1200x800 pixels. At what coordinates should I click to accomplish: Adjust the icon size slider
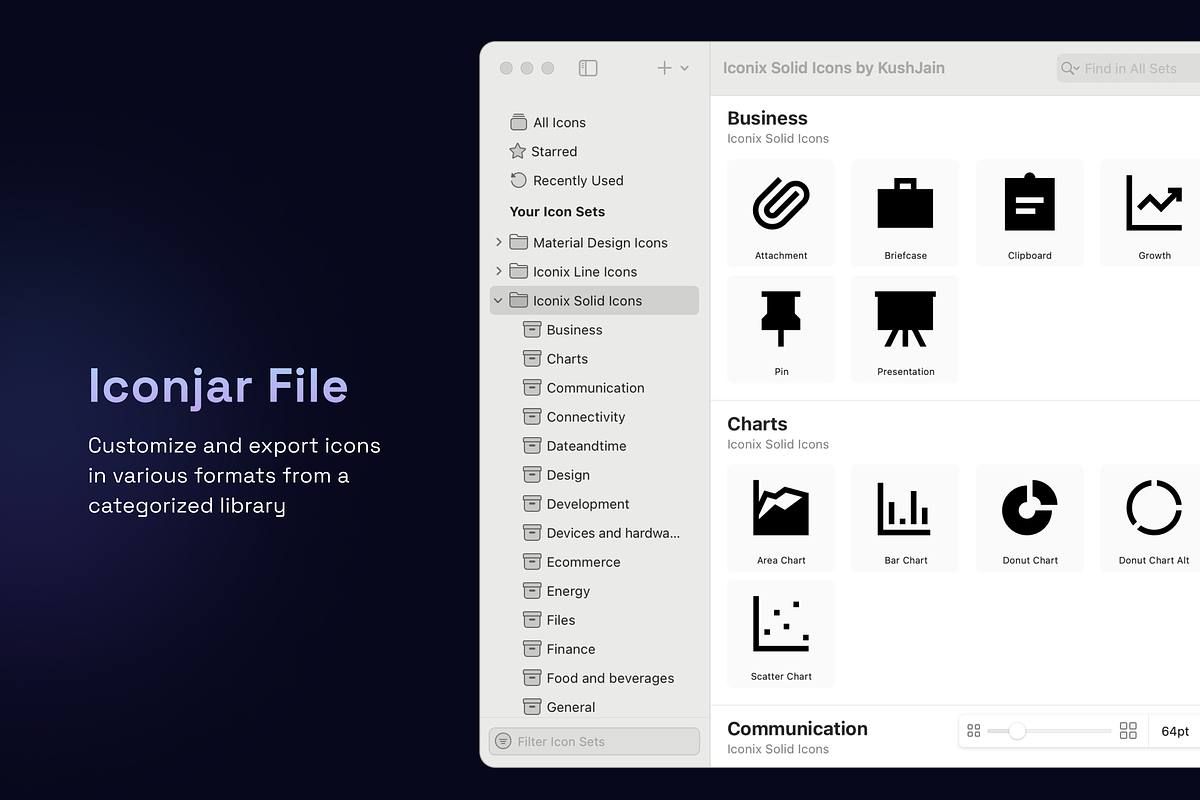(1017, 731)
